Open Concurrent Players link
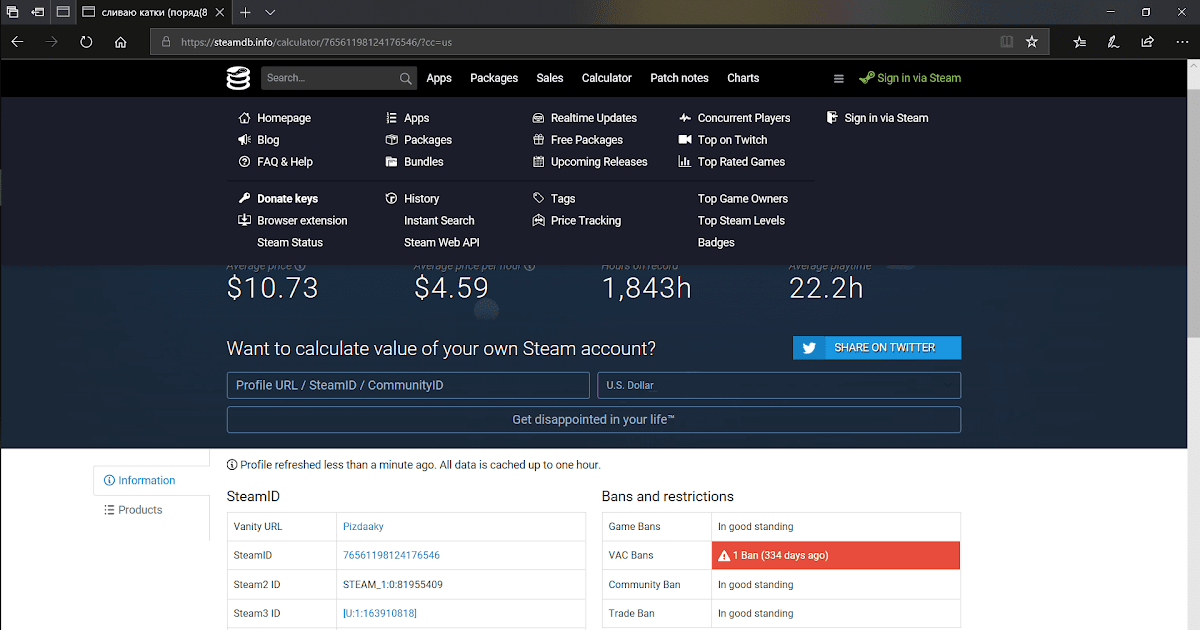Viewport: 1200px width, 630px height. click(x=735, y=118)
